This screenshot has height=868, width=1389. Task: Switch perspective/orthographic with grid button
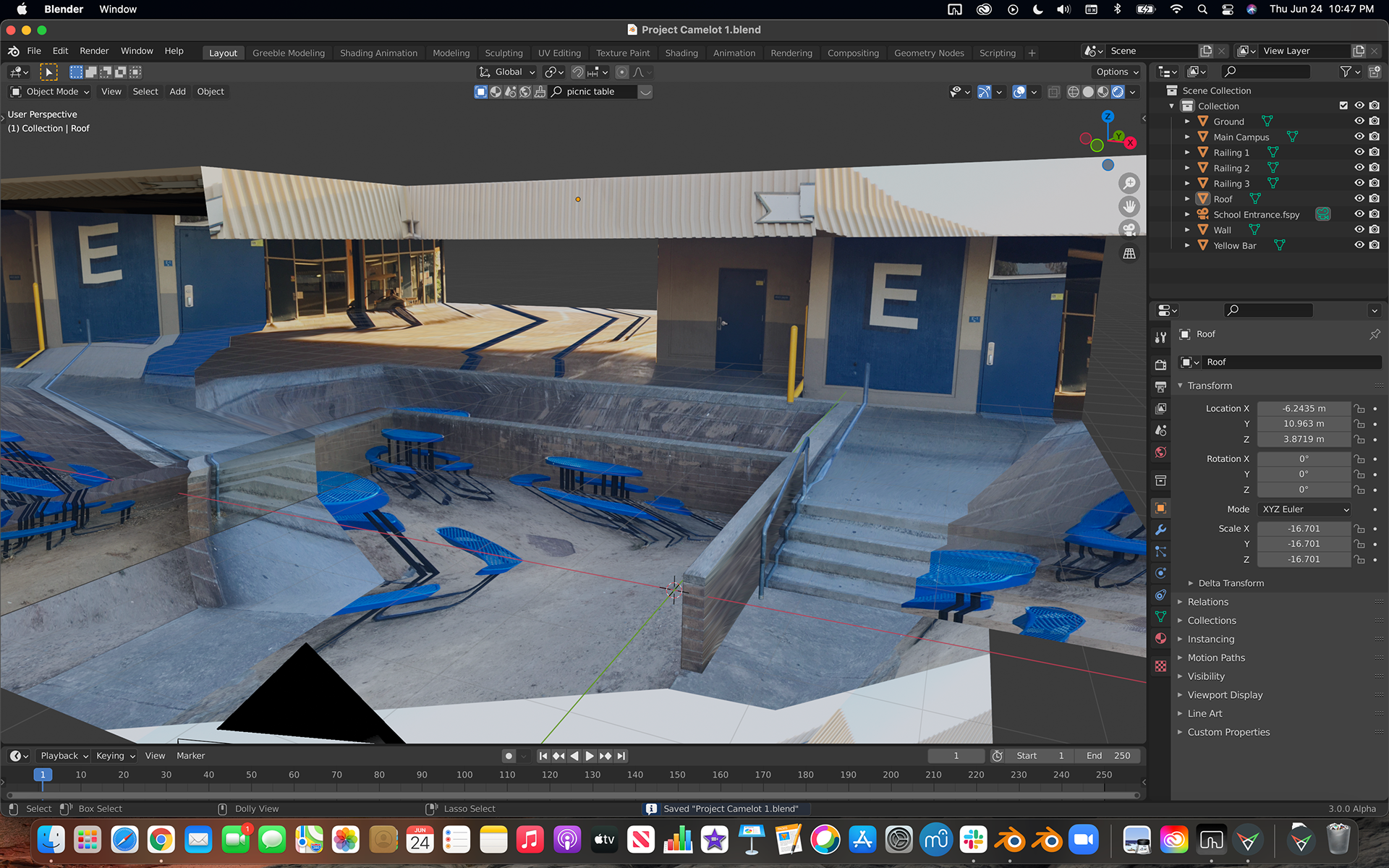[1129, 253]
